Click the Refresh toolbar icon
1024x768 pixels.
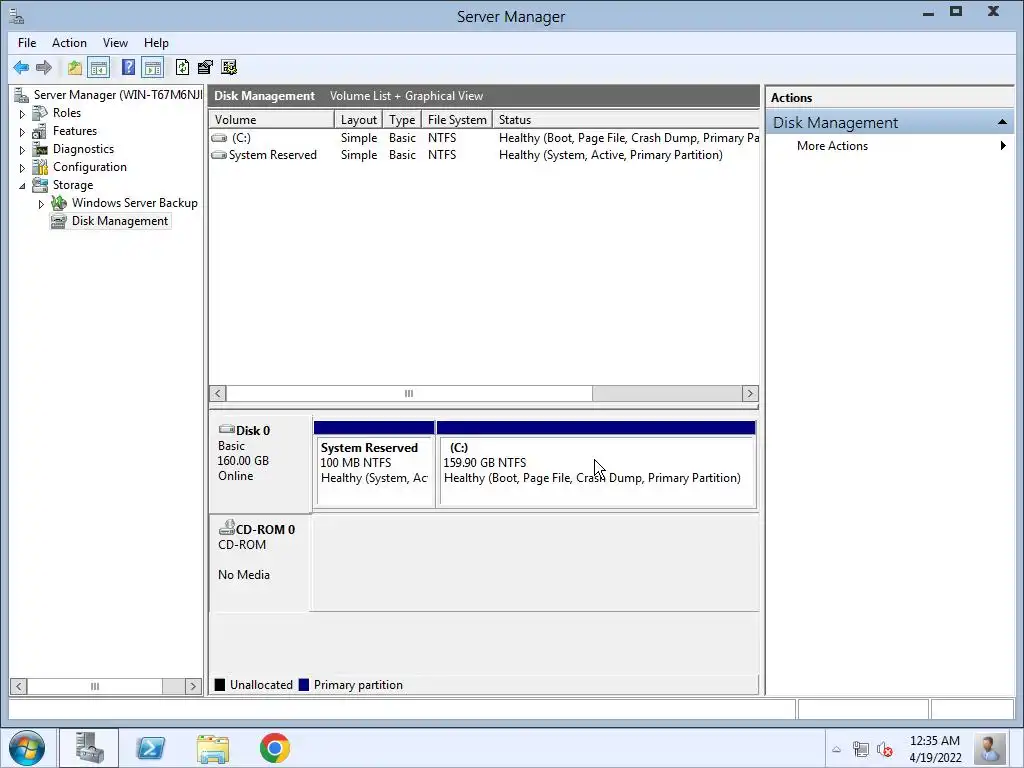(182, 67)
